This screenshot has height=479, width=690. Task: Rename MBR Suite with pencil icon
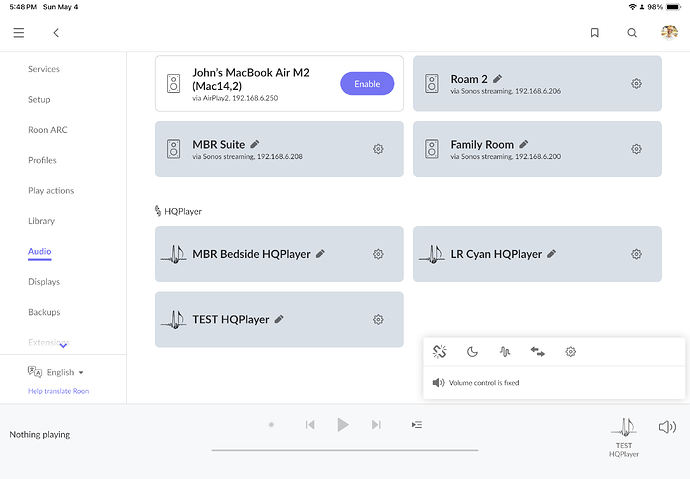point(255,144)
